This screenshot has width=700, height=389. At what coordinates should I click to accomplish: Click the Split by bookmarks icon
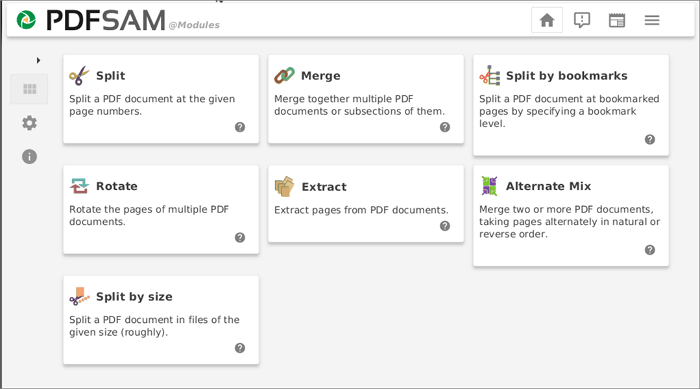(x=490, y=75)
